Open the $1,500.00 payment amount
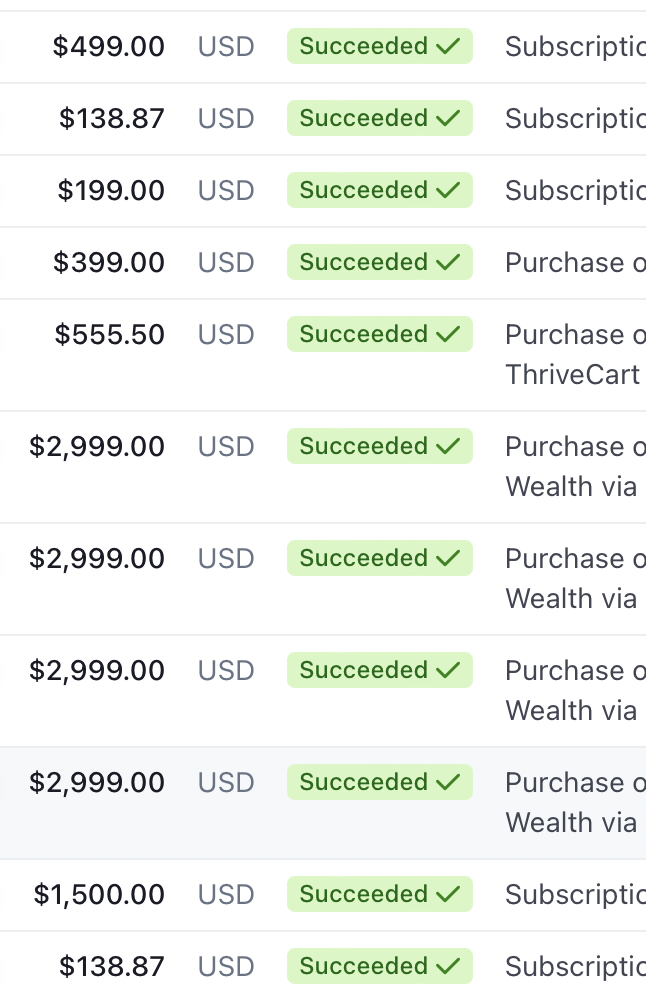Image resolution: width=646 pixels, height=998 pixels. [x=99, y=894]
